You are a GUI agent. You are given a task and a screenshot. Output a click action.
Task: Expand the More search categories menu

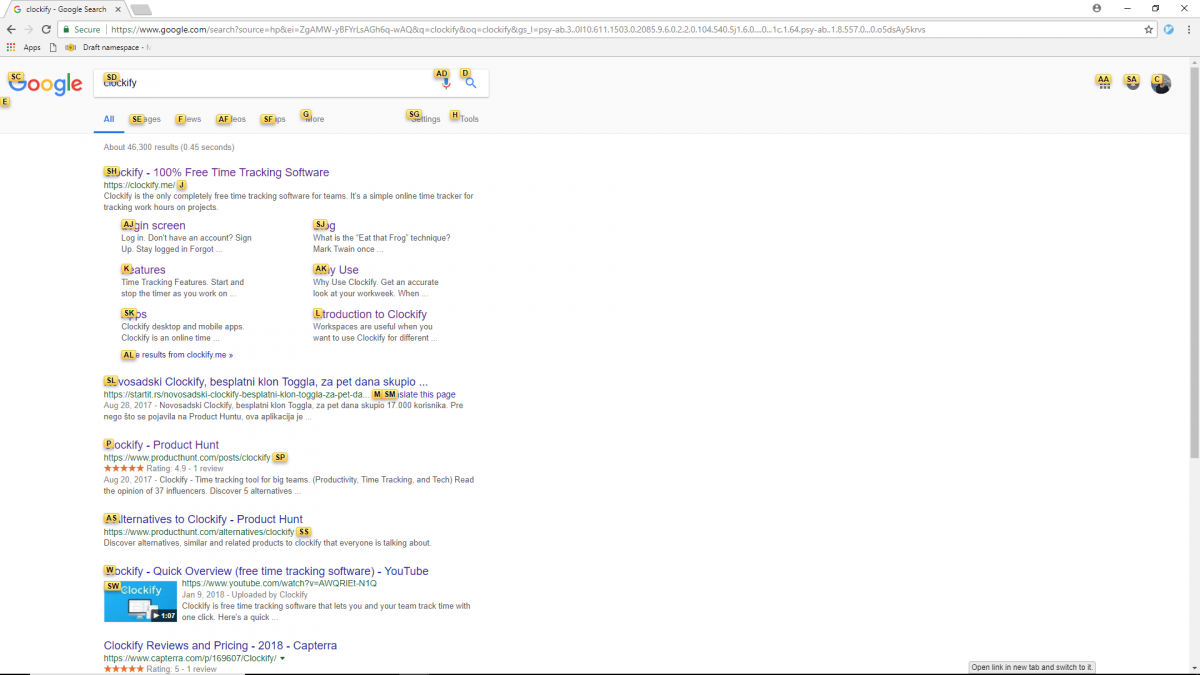click(313, 119)
